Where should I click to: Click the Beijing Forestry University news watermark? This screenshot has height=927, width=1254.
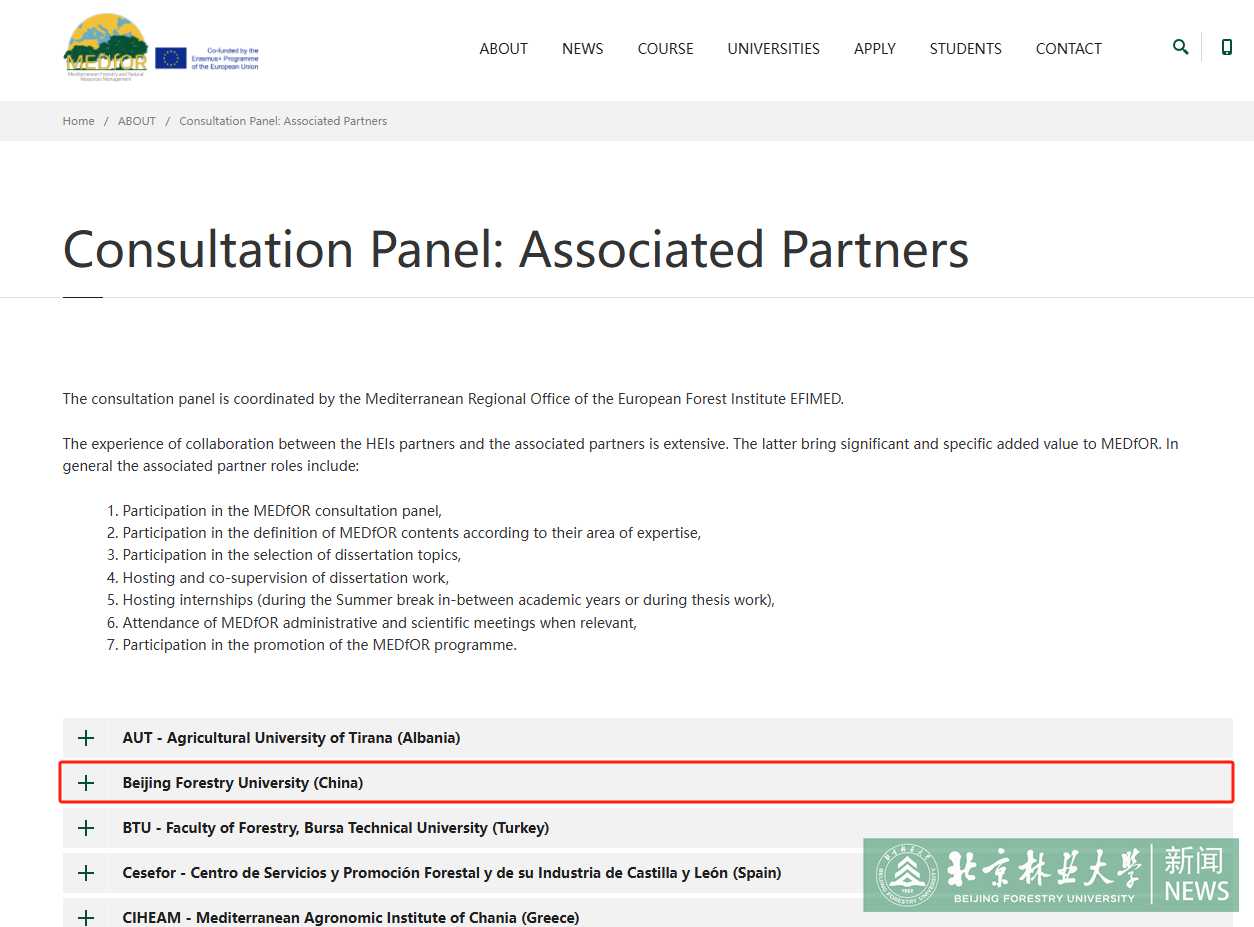tap(1050, 875)
